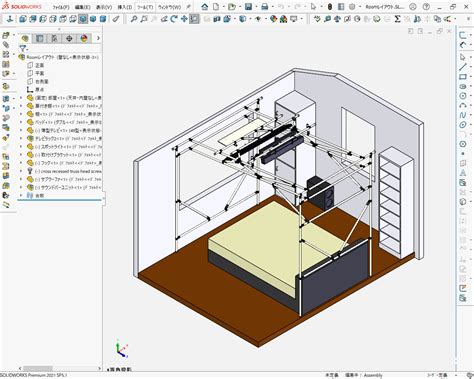474x379 pixels.
Task: Click the Zoom to Area magnifier
Action: click(144, 19)
